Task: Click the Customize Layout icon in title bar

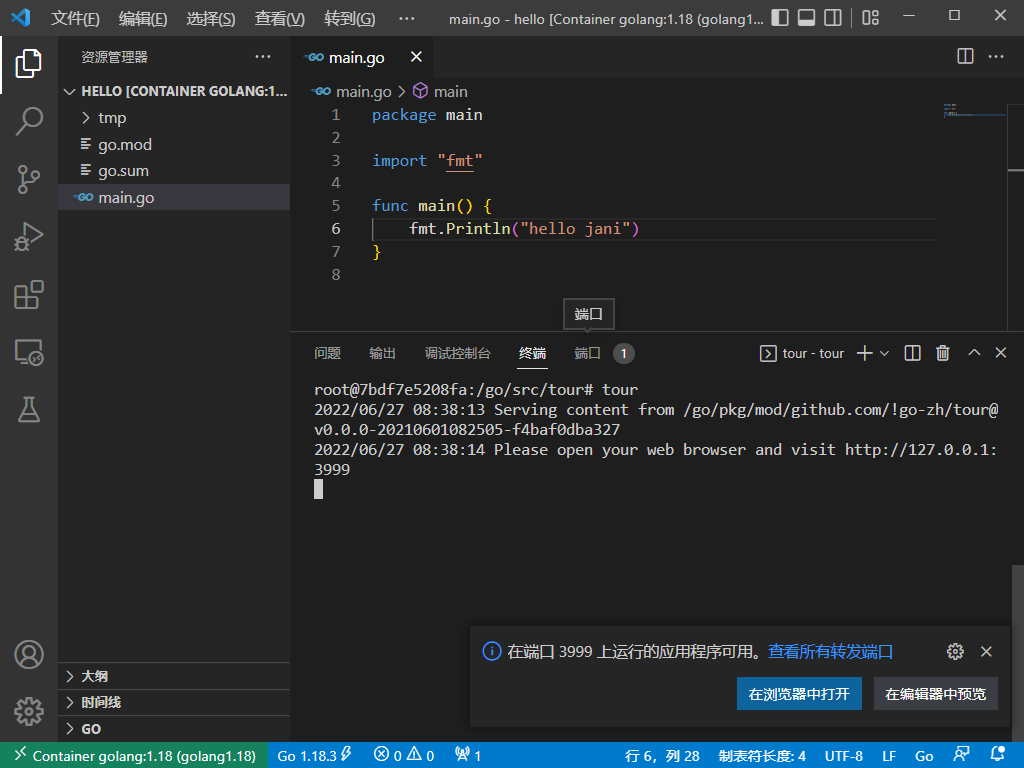Action: pos(871,17)
